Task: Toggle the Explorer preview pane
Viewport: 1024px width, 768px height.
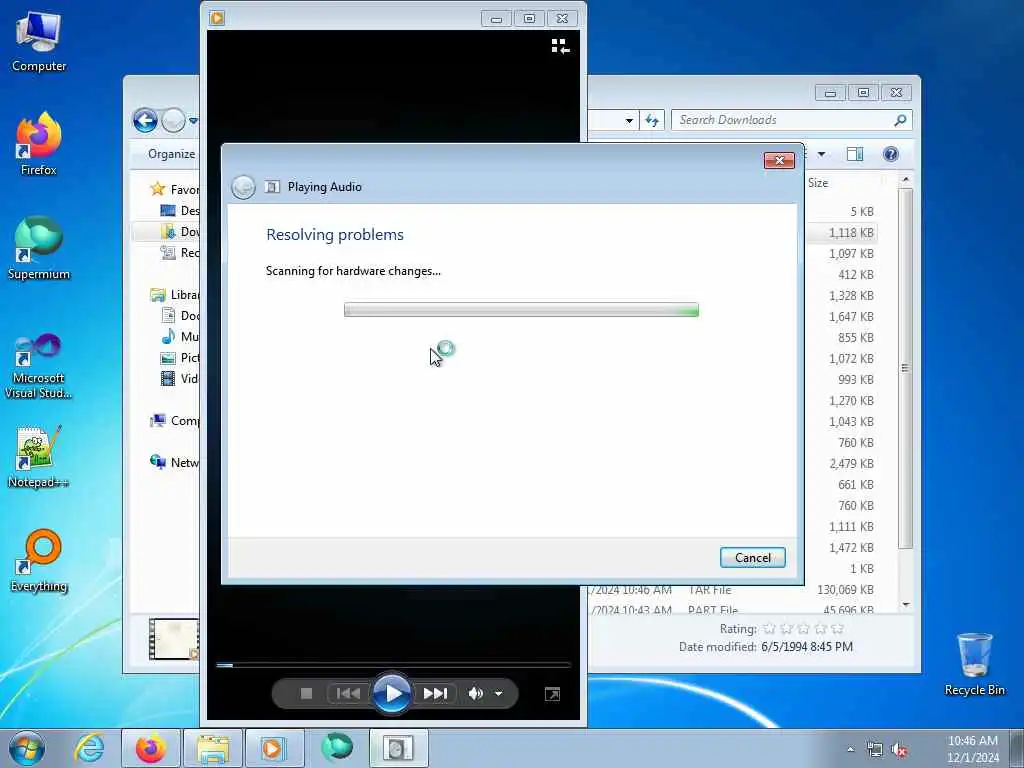Action: click(x=855, y=154)
